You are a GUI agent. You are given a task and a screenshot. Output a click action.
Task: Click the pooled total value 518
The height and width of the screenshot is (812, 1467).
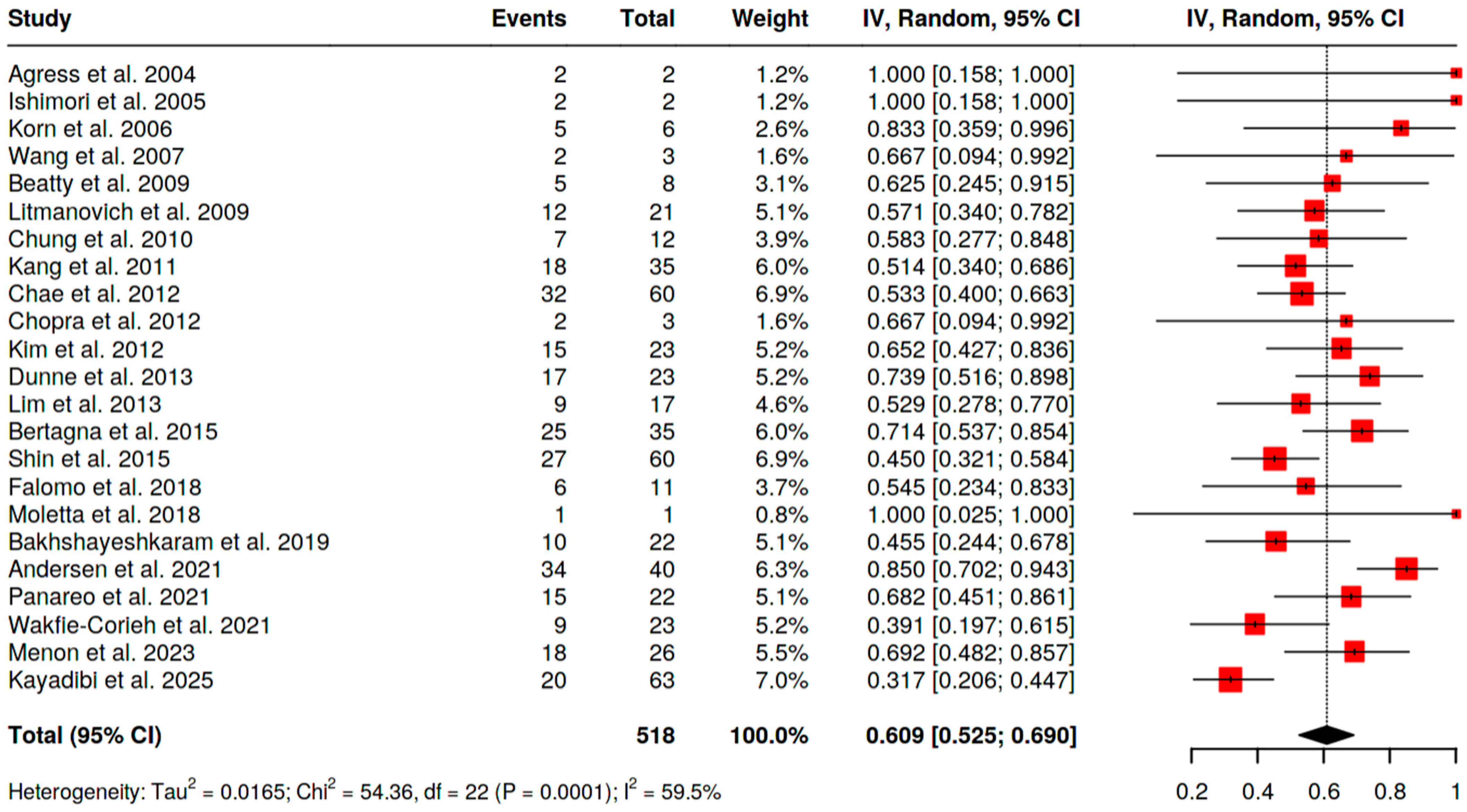pos(655,735)
